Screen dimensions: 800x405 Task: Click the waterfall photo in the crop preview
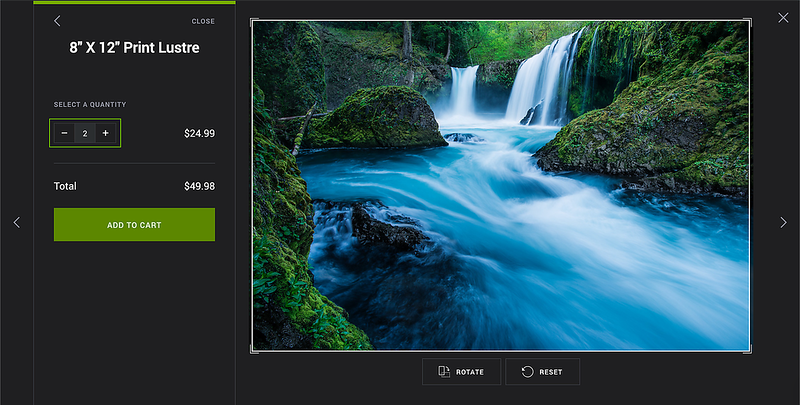tap(501, 186)
